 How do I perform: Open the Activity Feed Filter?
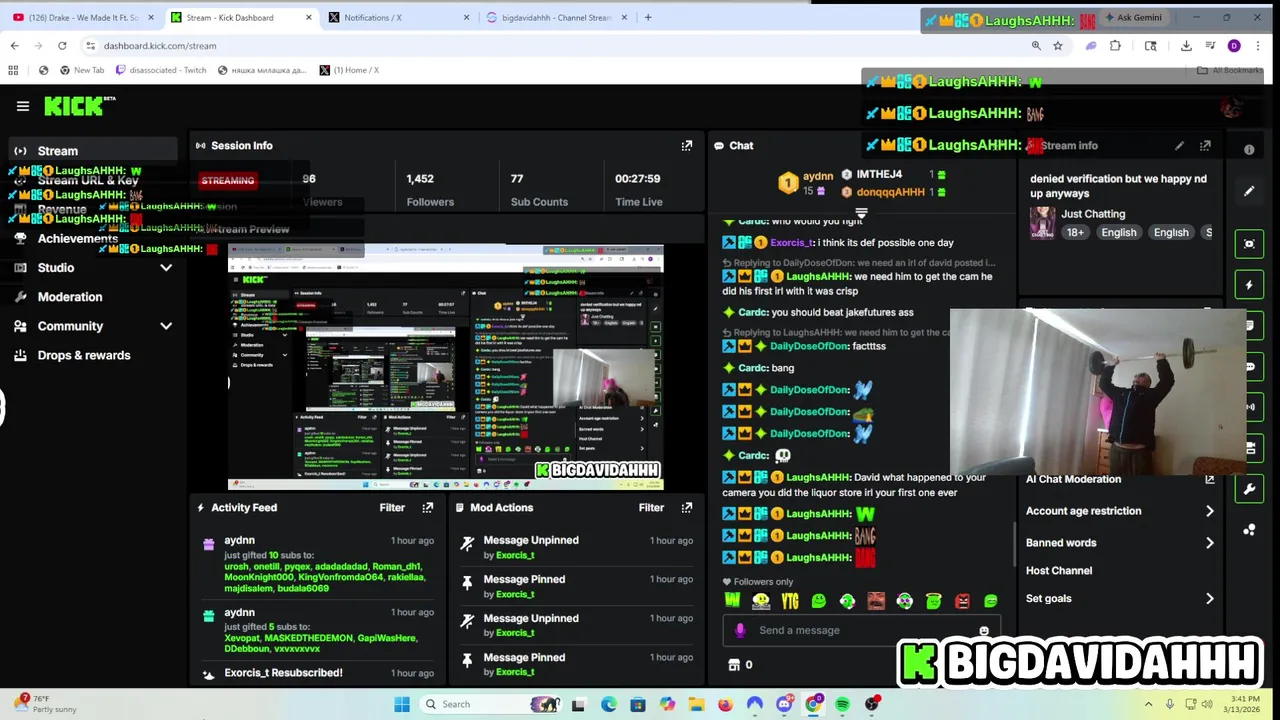[392, 508]
